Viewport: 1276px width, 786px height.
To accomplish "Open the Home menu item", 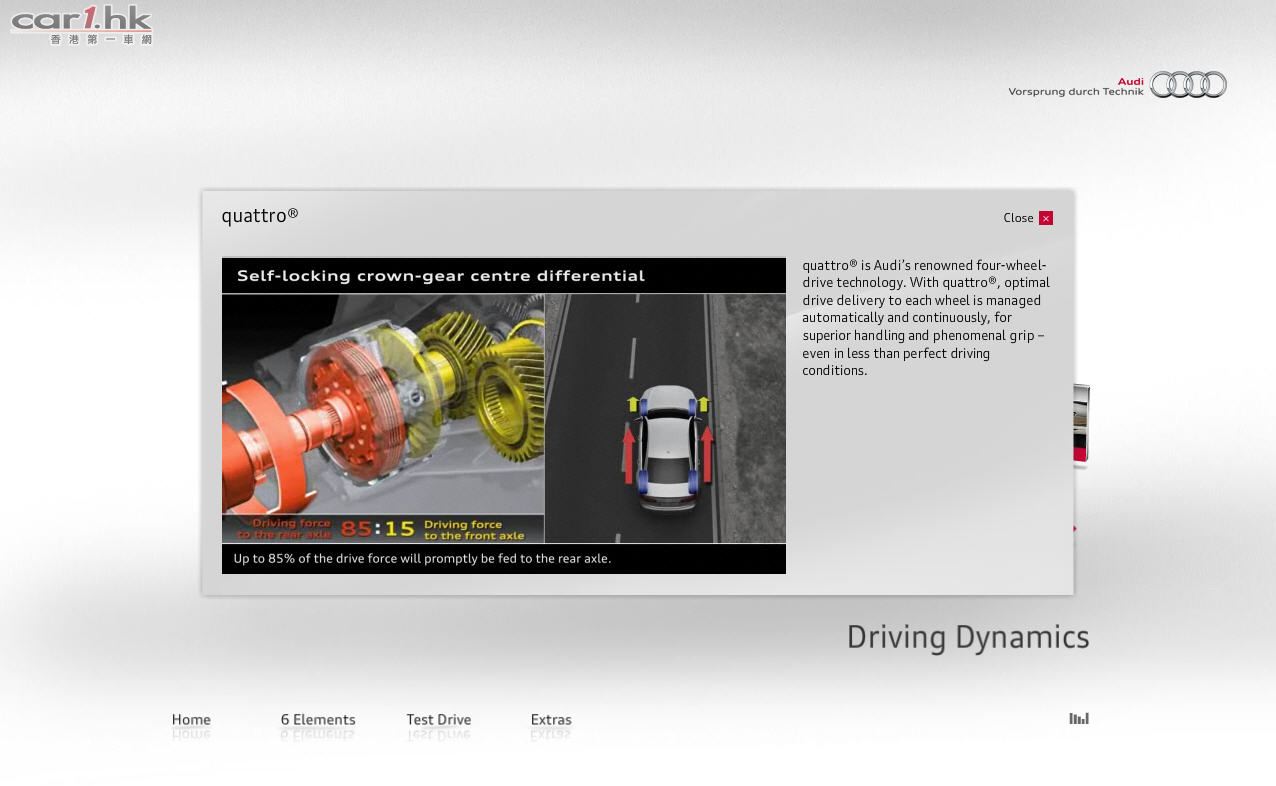I will tap(191, 719).
